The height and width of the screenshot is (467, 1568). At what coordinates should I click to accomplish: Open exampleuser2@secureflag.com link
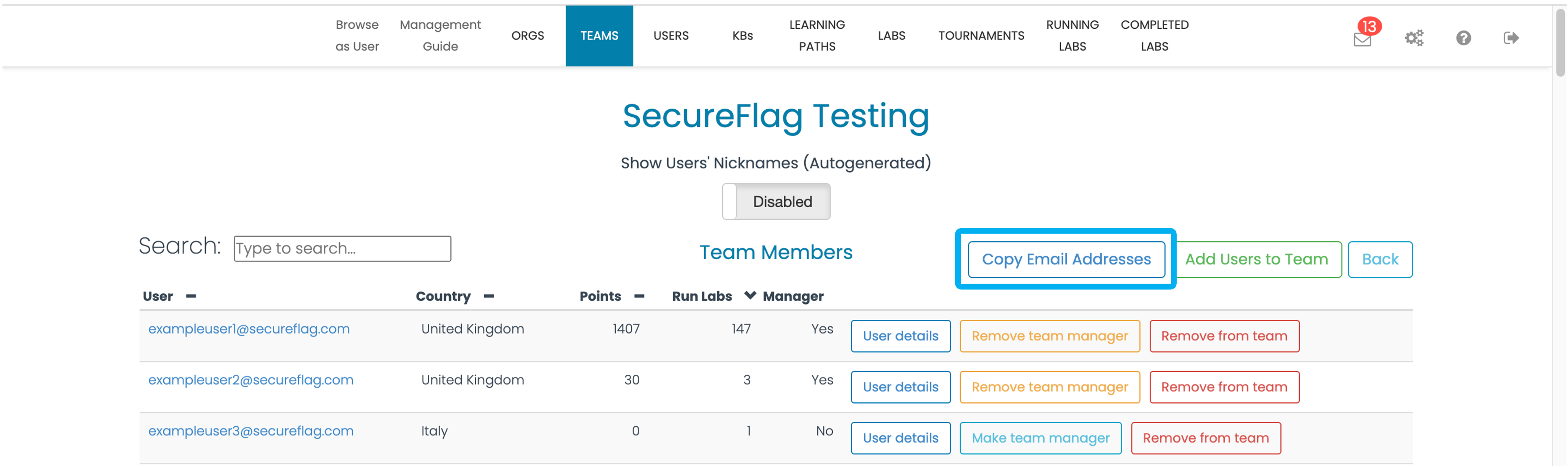(251, 380)
